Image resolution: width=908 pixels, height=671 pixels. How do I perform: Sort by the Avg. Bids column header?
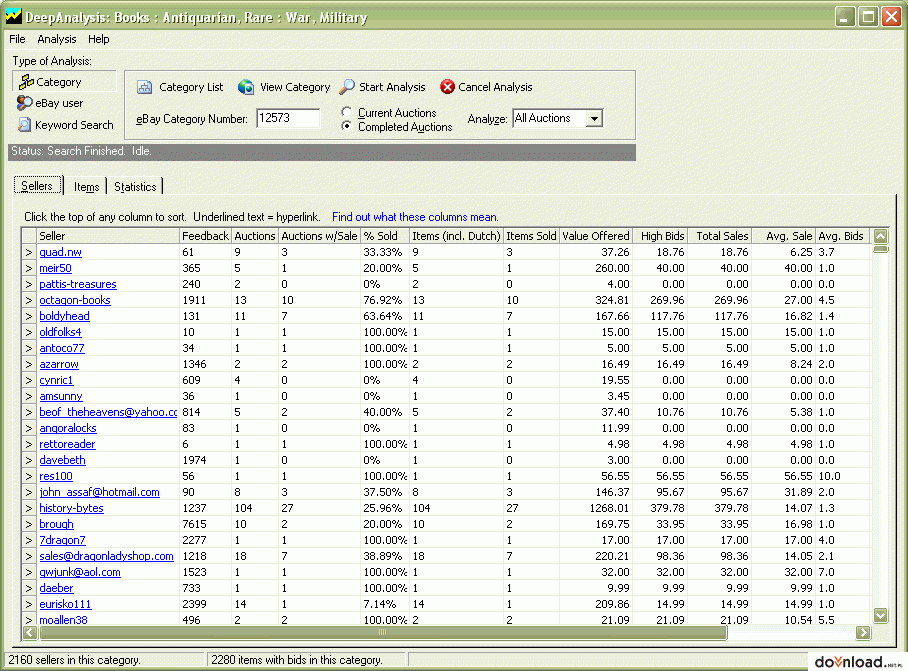point(842,236)
